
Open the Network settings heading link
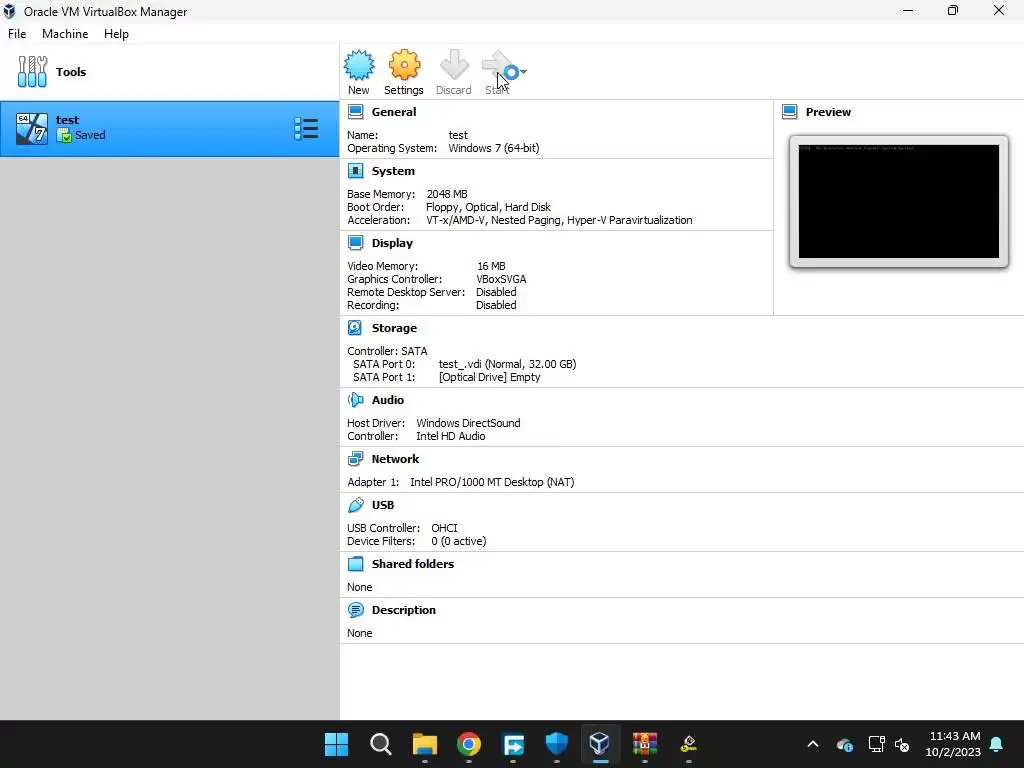tap(395, 459)
